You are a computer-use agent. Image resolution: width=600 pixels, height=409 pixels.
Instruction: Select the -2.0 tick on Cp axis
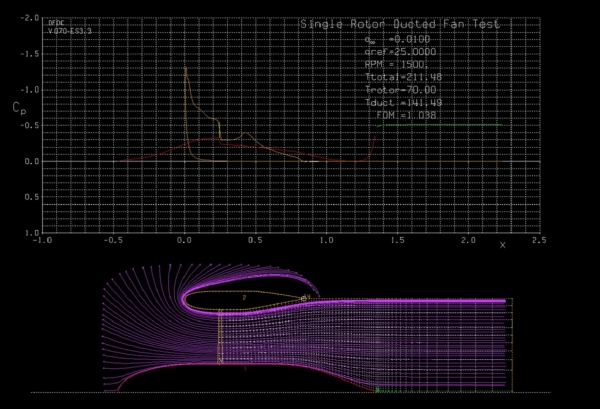pos(29,18)
